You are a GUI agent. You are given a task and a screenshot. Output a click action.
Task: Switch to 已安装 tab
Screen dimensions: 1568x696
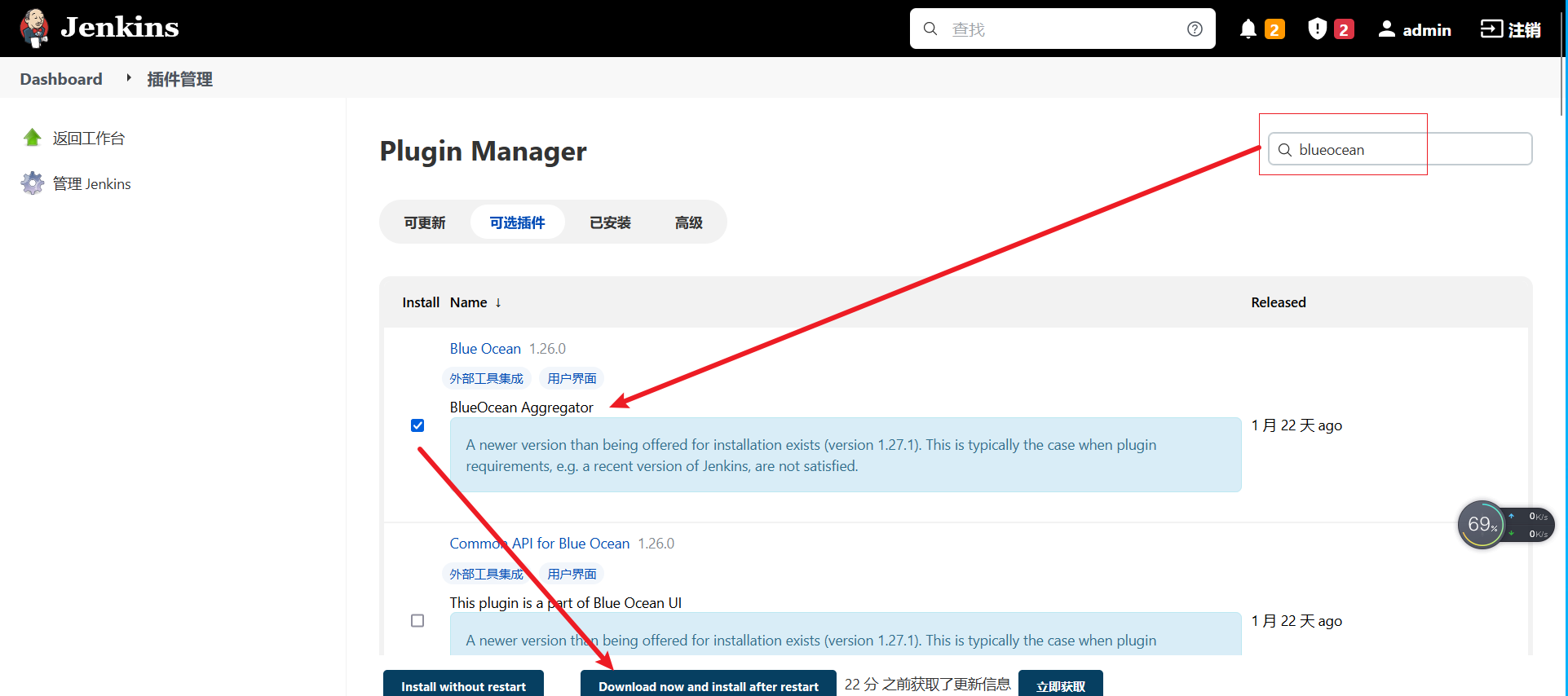tap(610, 222)
